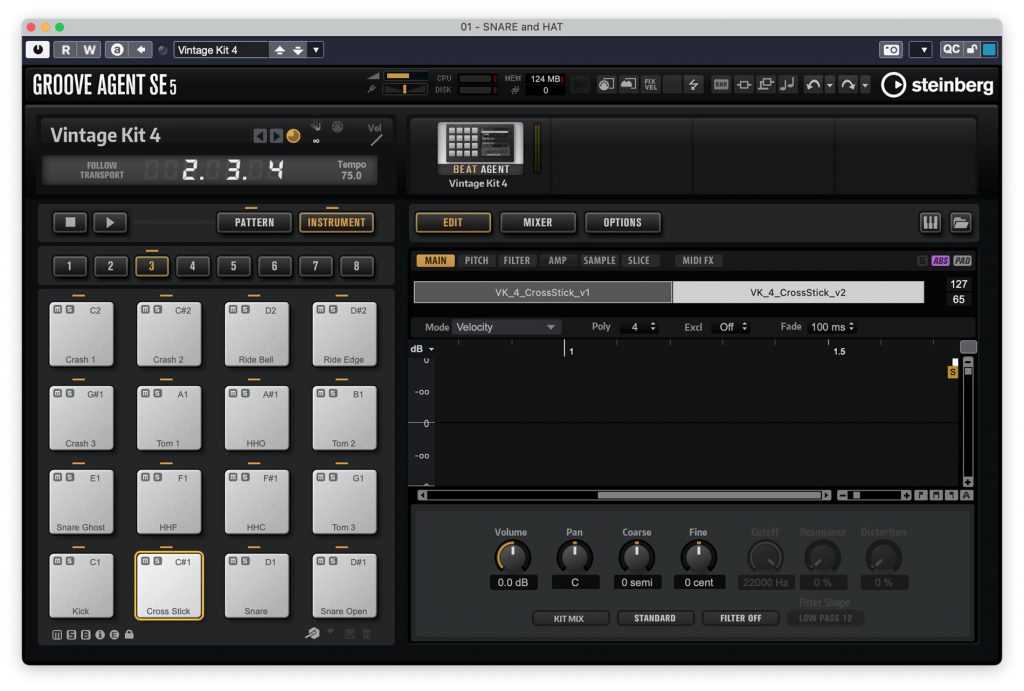This screenshot has width=1024, height=691.
Task: Toggle global solo S below pads
Action: point(71,634)
